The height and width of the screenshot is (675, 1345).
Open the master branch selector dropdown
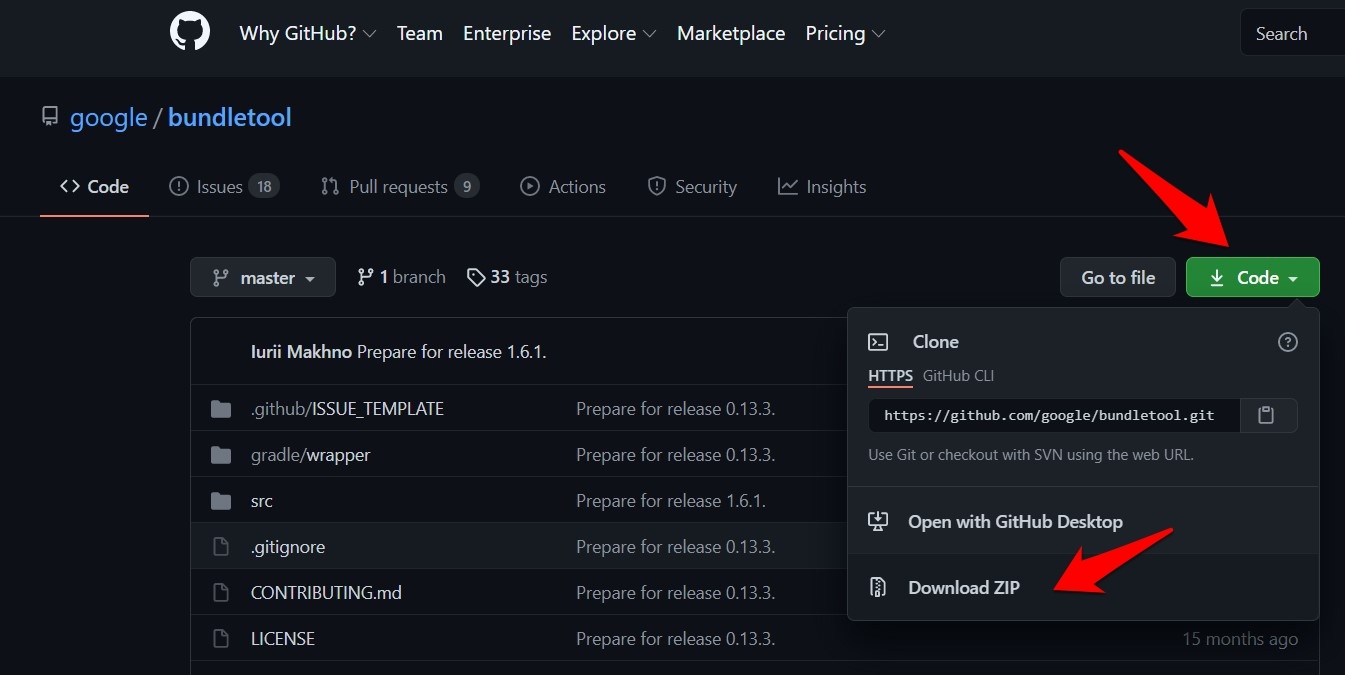point(263,277)
